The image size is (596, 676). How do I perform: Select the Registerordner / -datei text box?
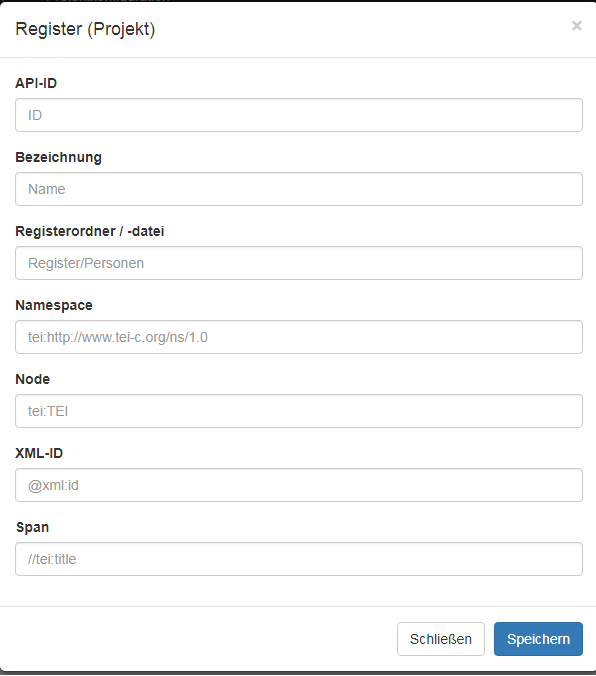[x=299, y=263]
